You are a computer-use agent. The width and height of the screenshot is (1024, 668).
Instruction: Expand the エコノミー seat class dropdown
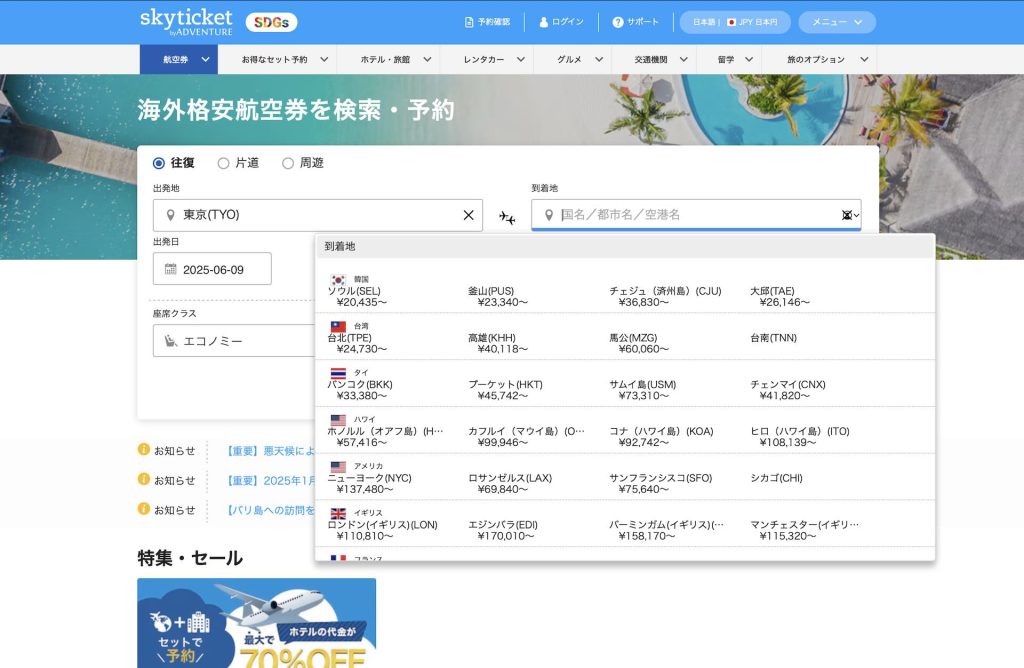[235, 341]
